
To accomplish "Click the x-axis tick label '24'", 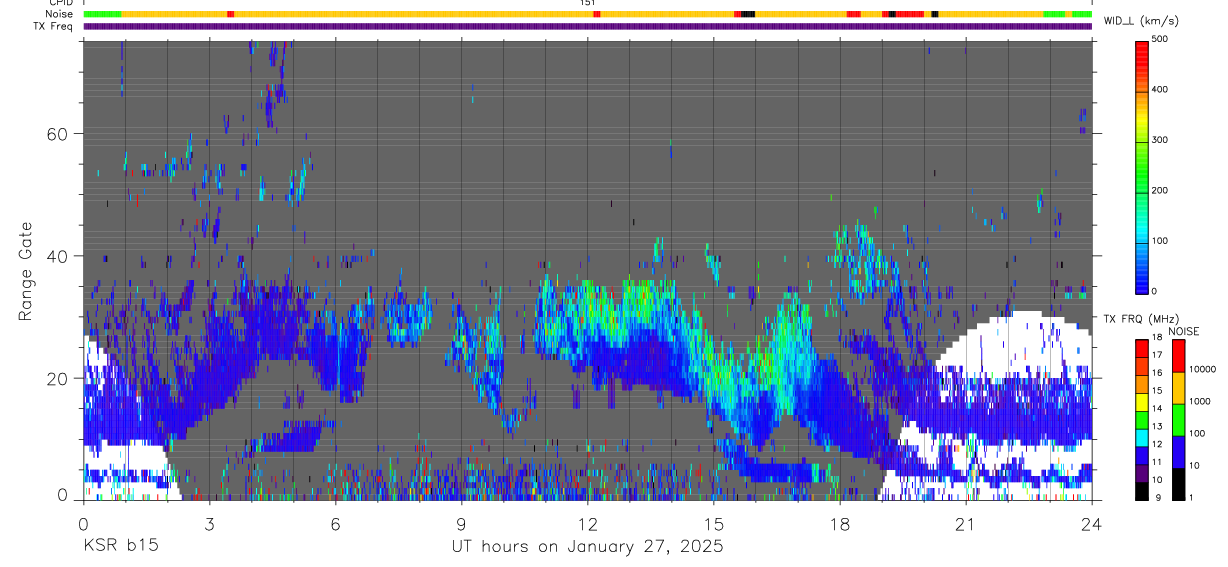I will [1092, 522].
